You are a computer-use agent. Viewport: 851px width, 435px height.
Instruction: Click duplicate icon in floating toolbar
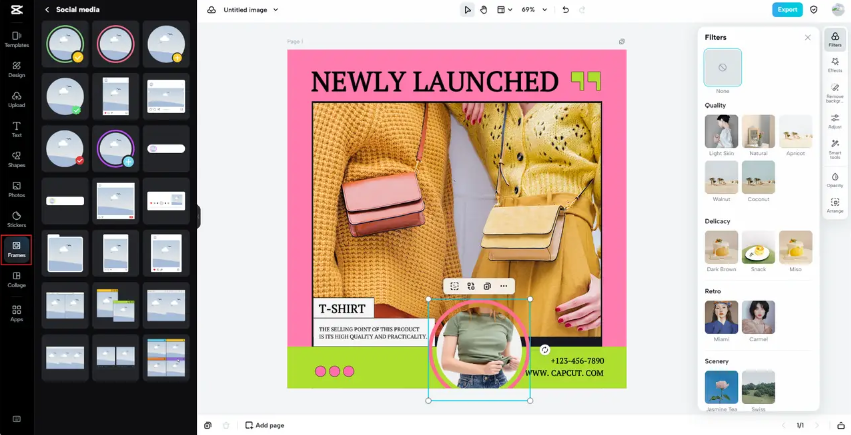(487, 286)
